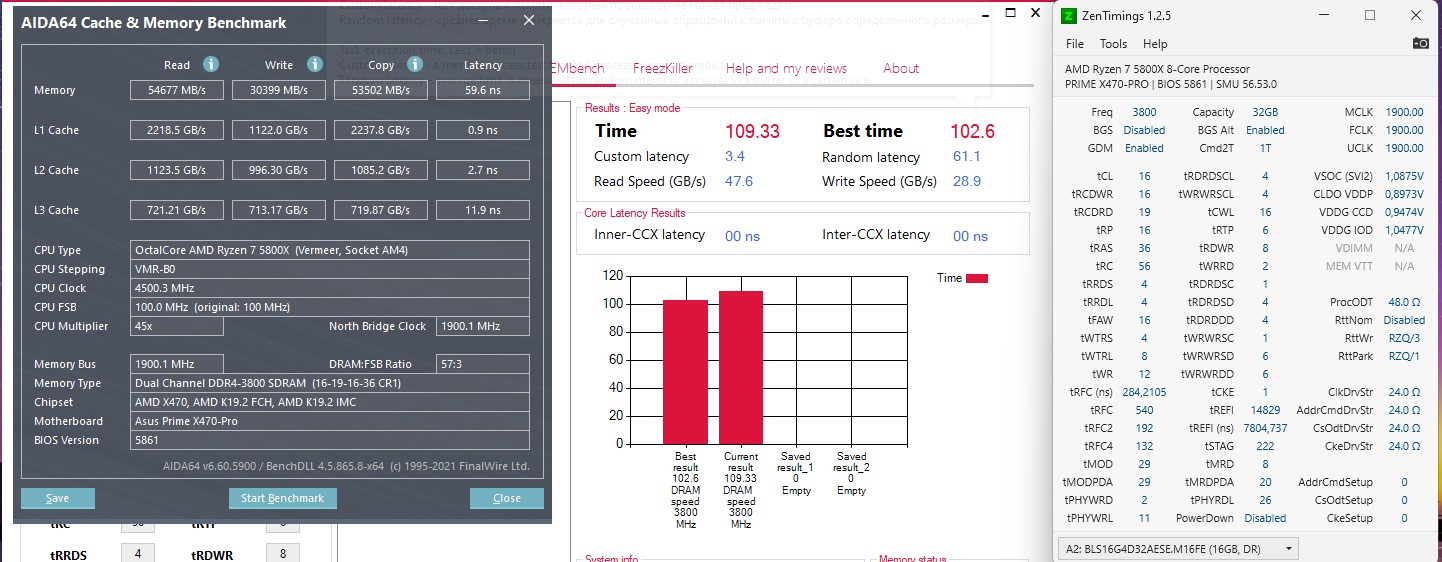The width and height of the screenshot is (1442, 562).
Task: Click Start Benchmark in AIDA64
Action: [283, 498]
